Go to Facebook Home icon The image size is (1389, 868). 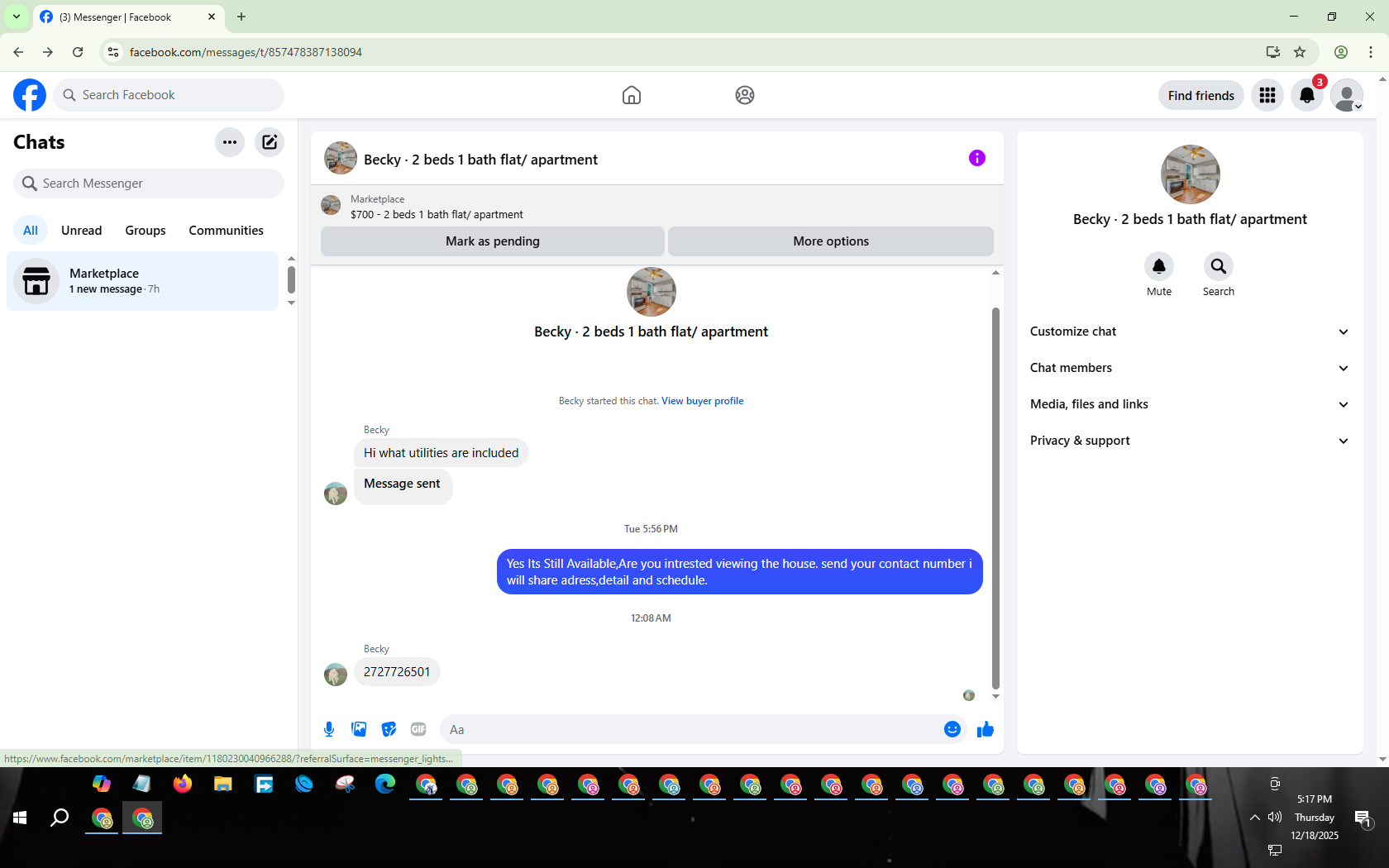(632, 95)
